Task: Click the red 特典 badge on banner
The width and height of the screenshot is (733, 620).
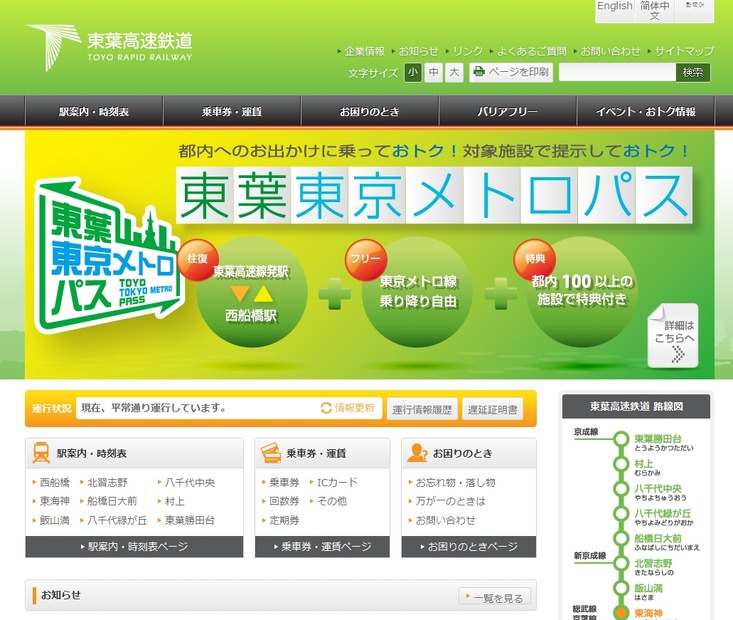Action: [534, 259]
